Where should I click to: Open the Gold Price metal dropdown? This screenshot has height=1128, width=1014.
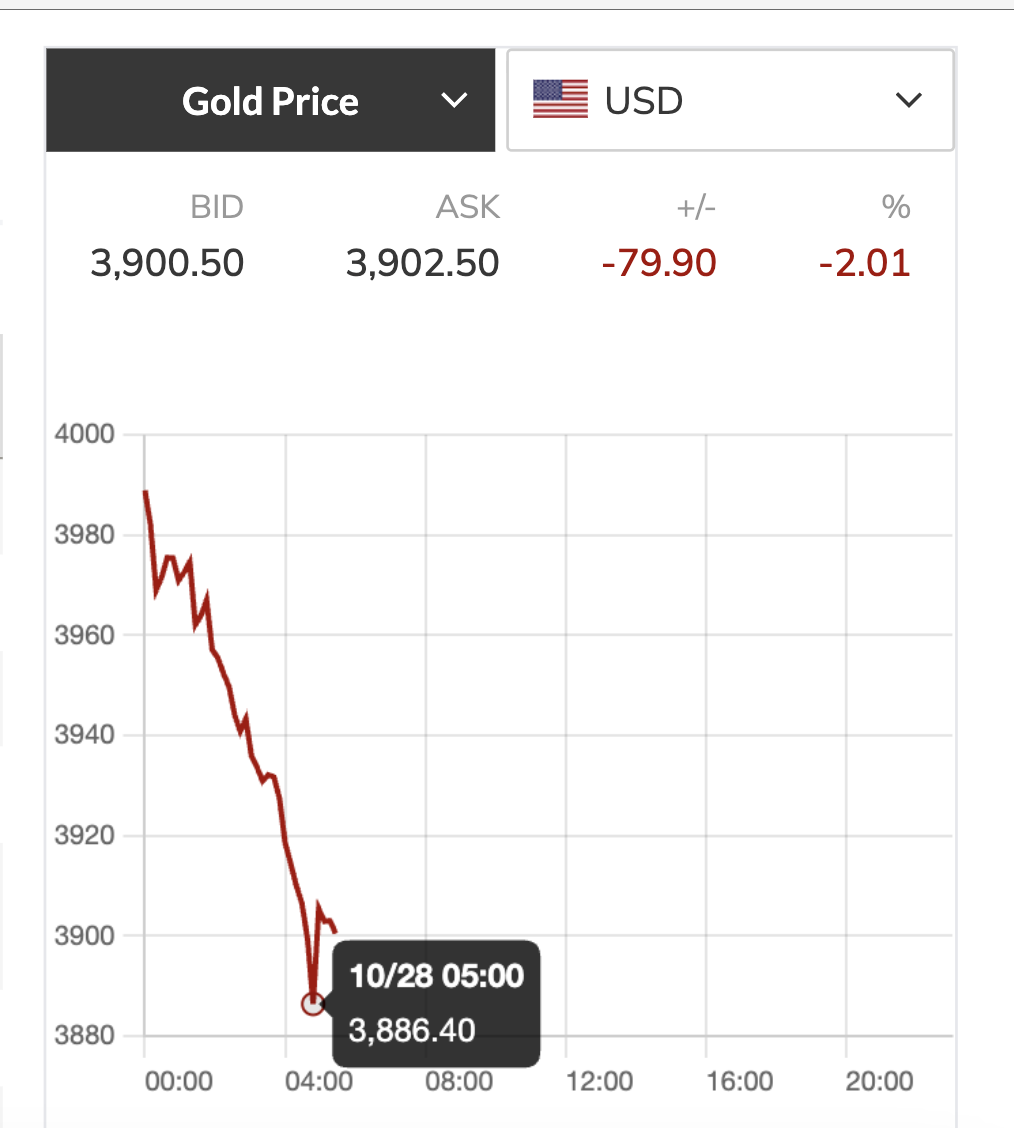[270, 101]
